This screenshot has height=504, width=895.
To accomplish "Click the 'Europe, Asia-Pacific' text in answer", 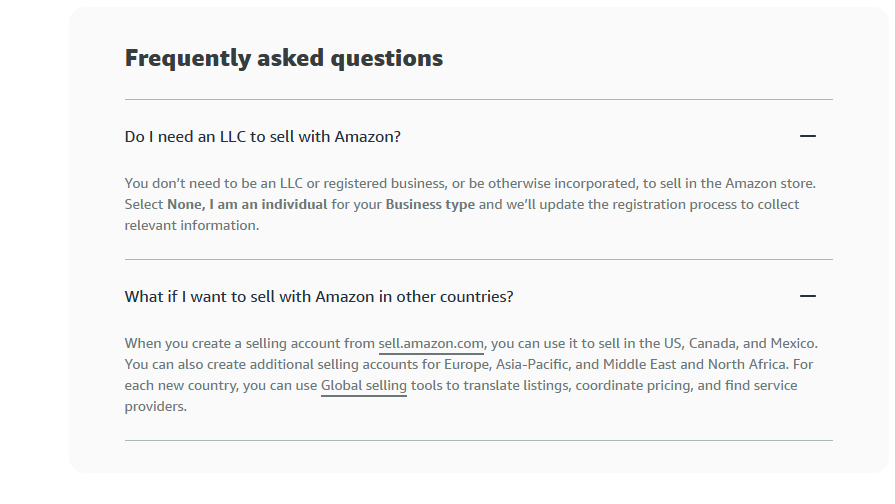I will (x=506, y=365).
